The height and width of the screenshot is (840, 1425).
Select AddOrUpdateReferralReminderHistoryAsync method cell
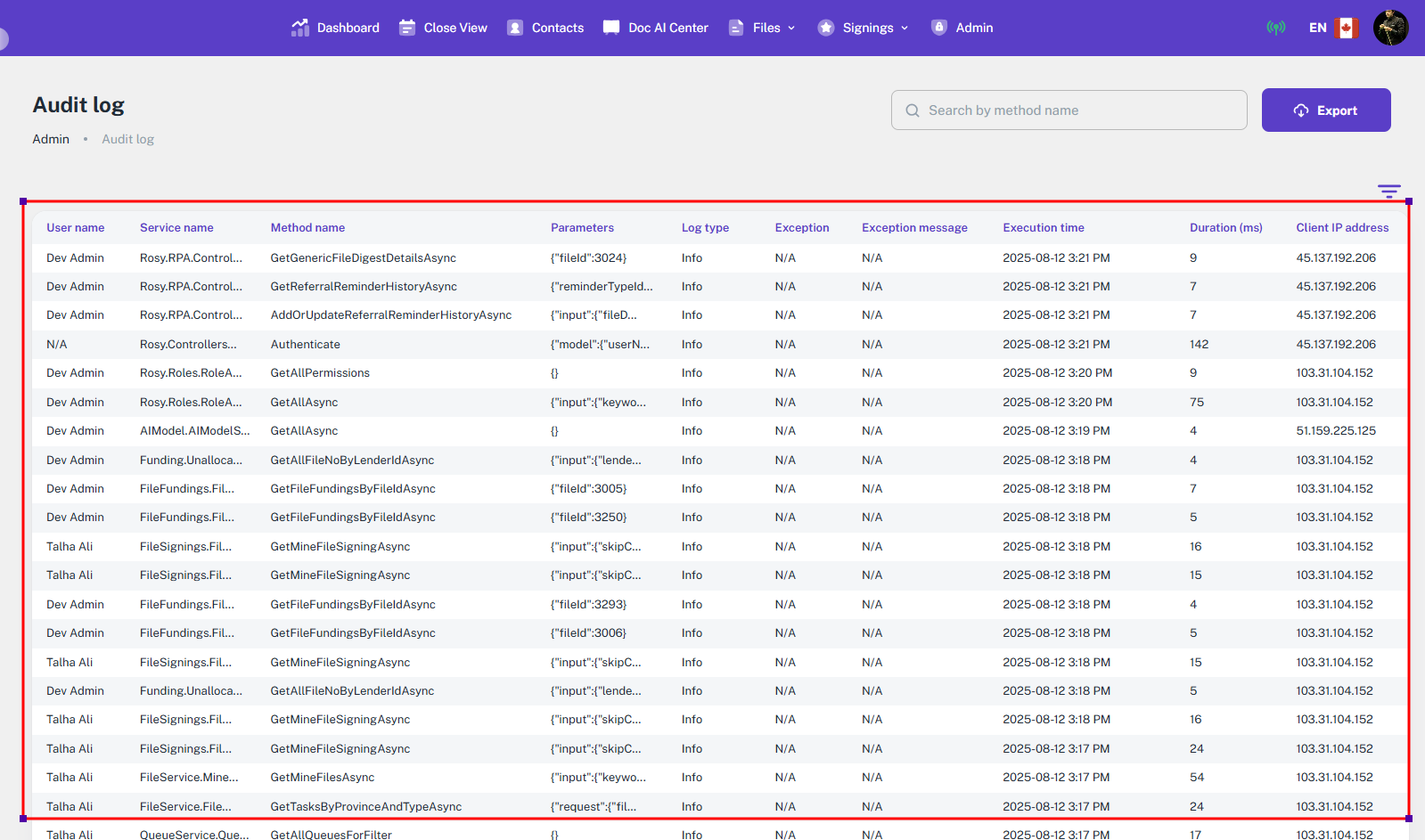pos(391,315)
